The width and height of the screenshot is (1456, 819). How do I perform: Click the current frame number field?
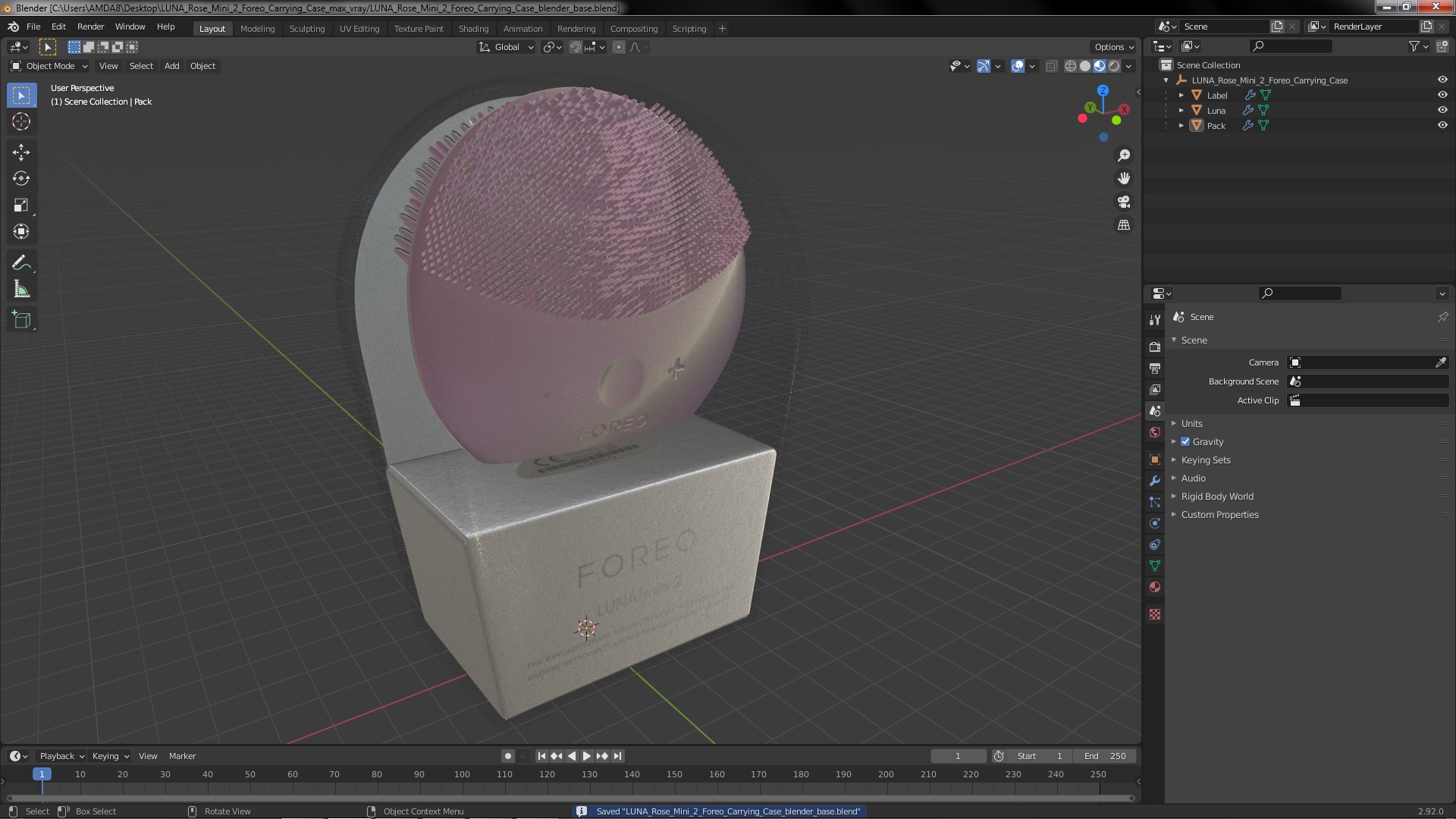click(958, 756)
